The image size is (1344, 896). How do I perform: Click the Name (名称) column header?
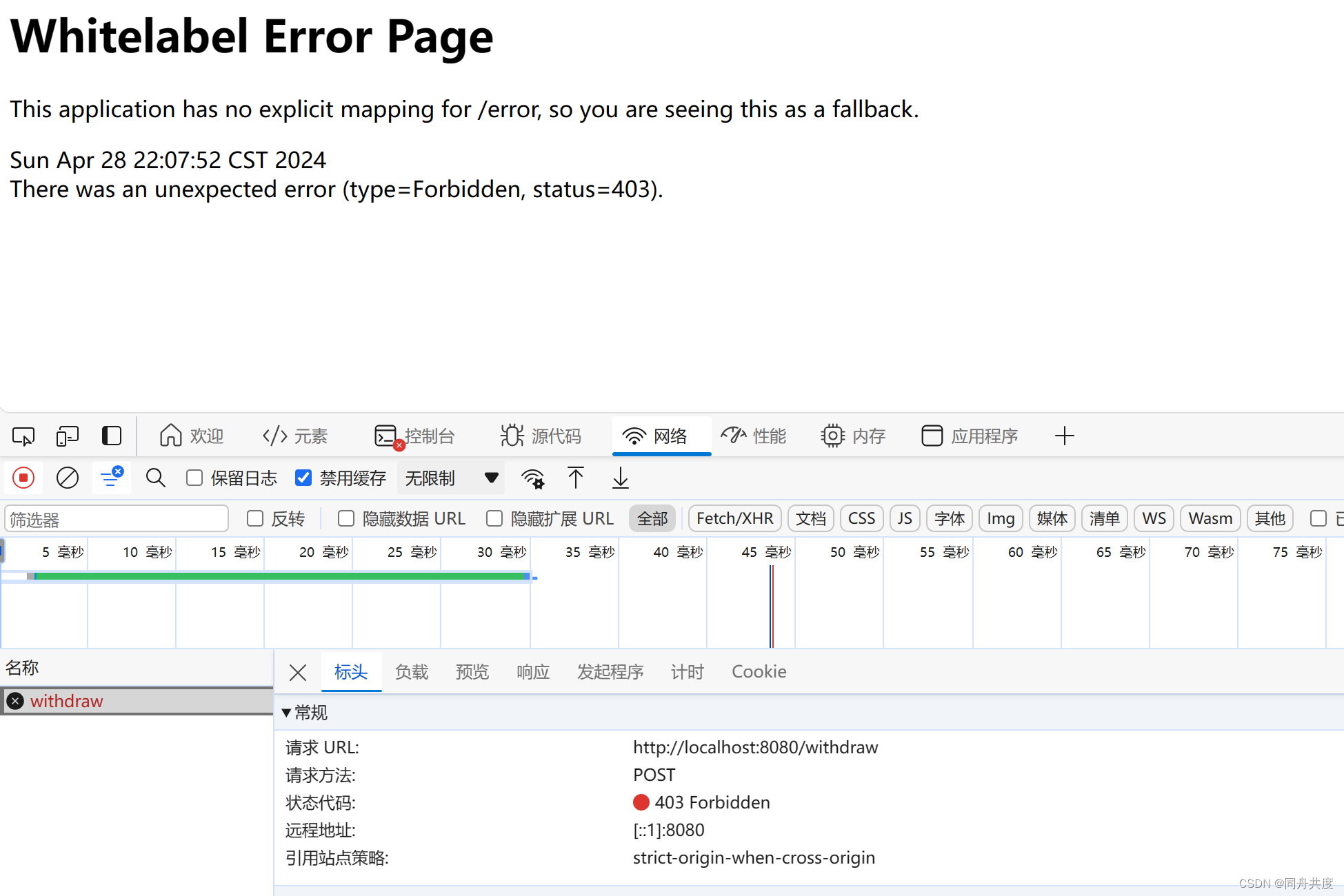click(x=137, y=668)
